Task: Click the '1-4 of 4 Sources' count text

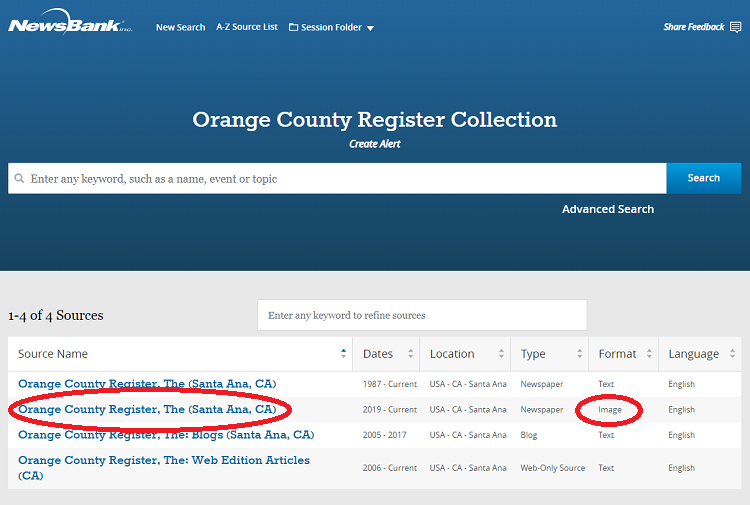Action: point(55,316)
